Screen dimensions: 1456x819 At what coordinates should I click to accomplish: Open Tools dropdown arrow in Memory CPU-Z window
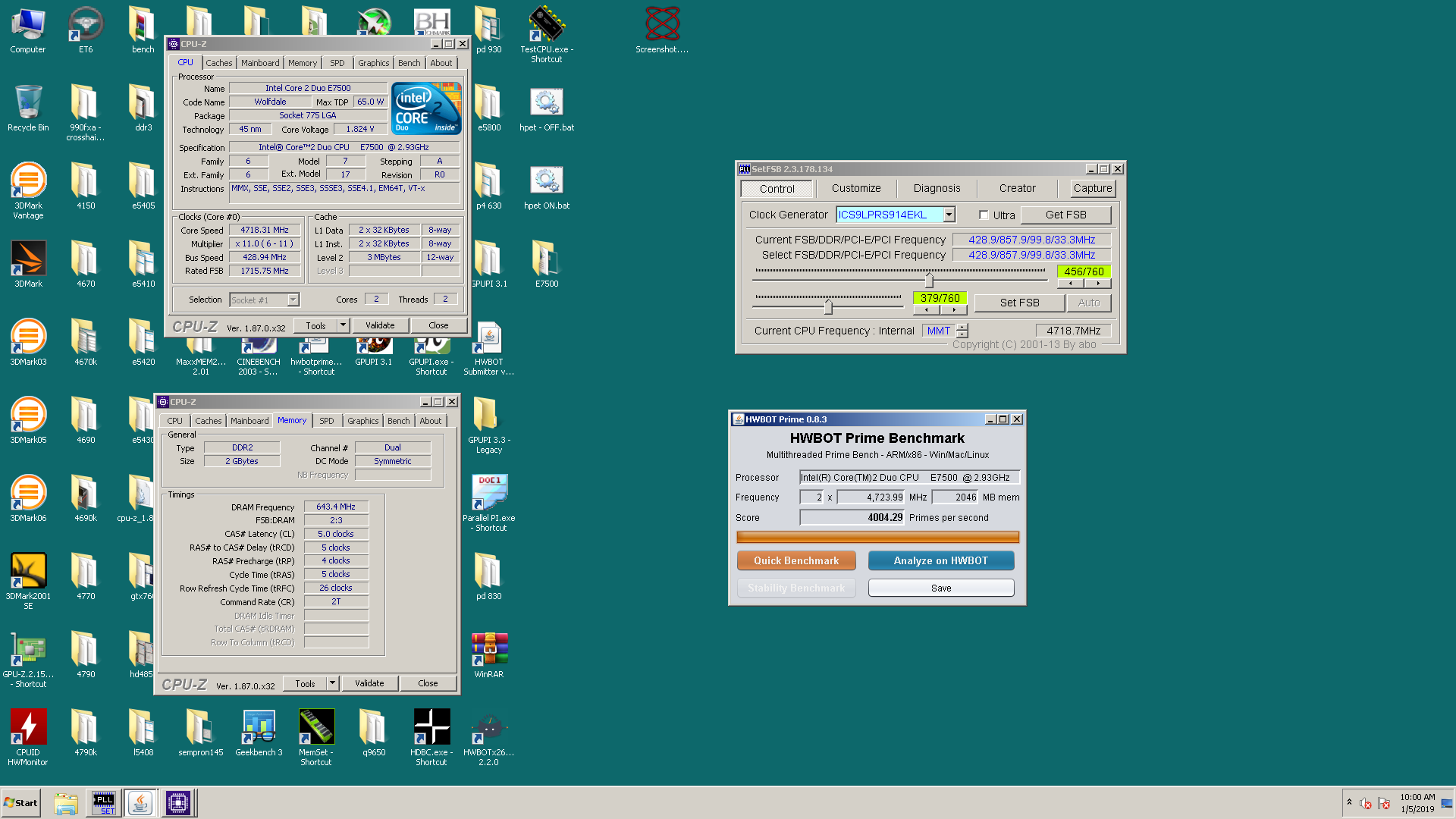click(x=332, y=683)
